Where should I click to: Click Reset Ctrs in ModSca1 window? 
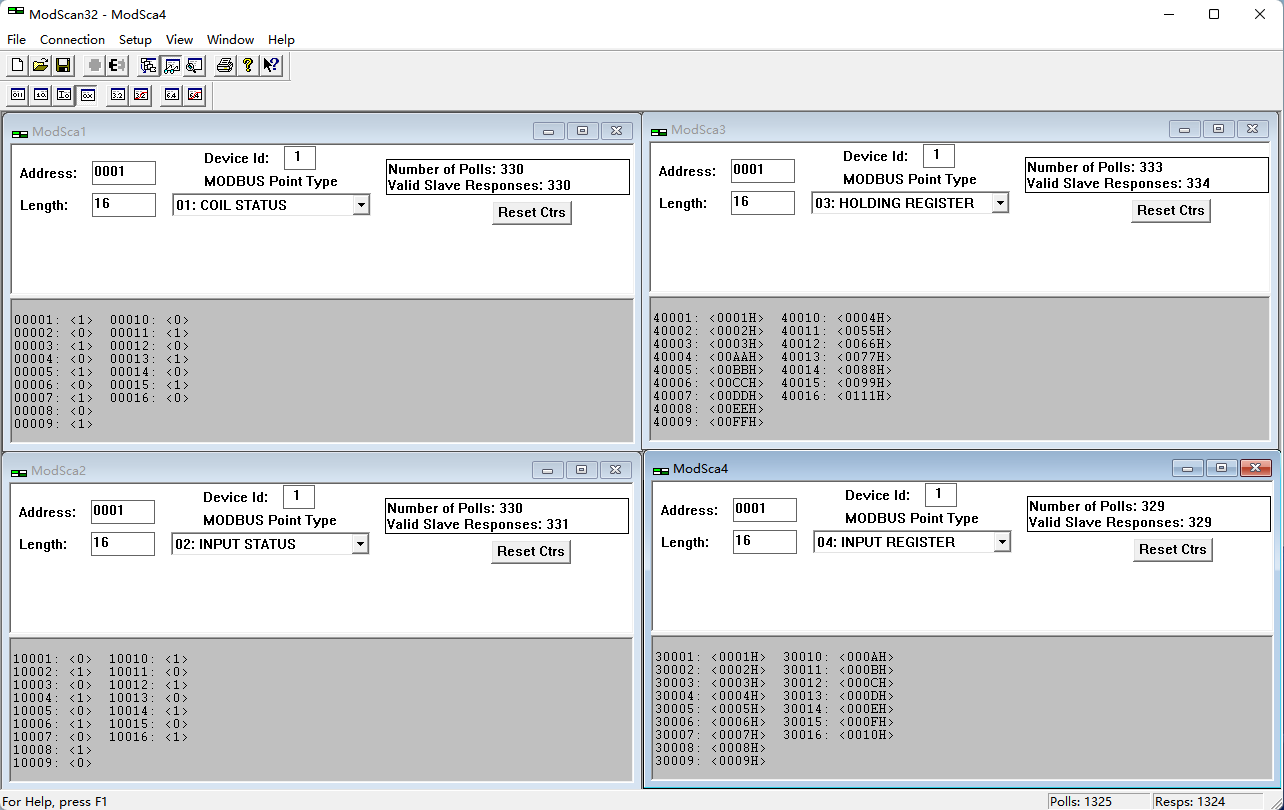coord(532,213)
